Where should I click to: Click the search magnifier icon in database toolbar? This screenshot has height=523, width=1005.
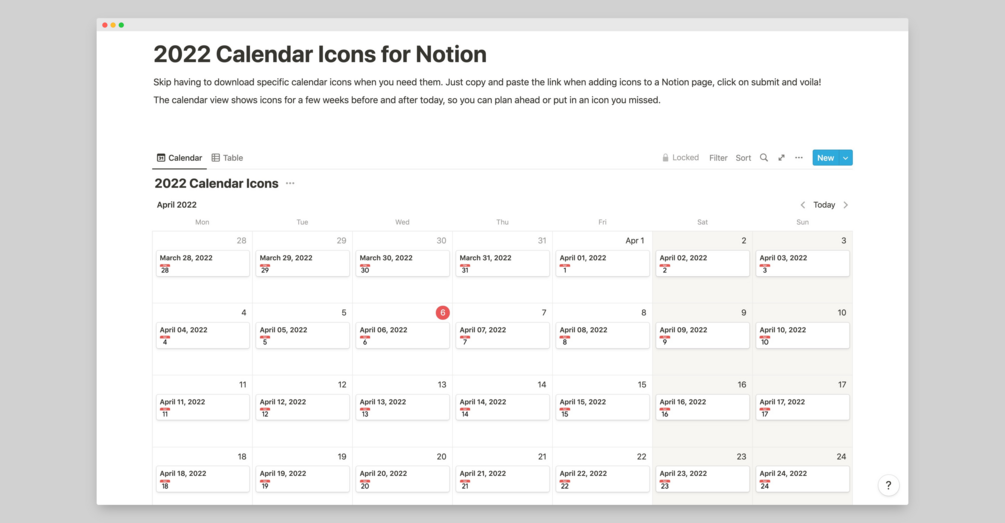764,158
